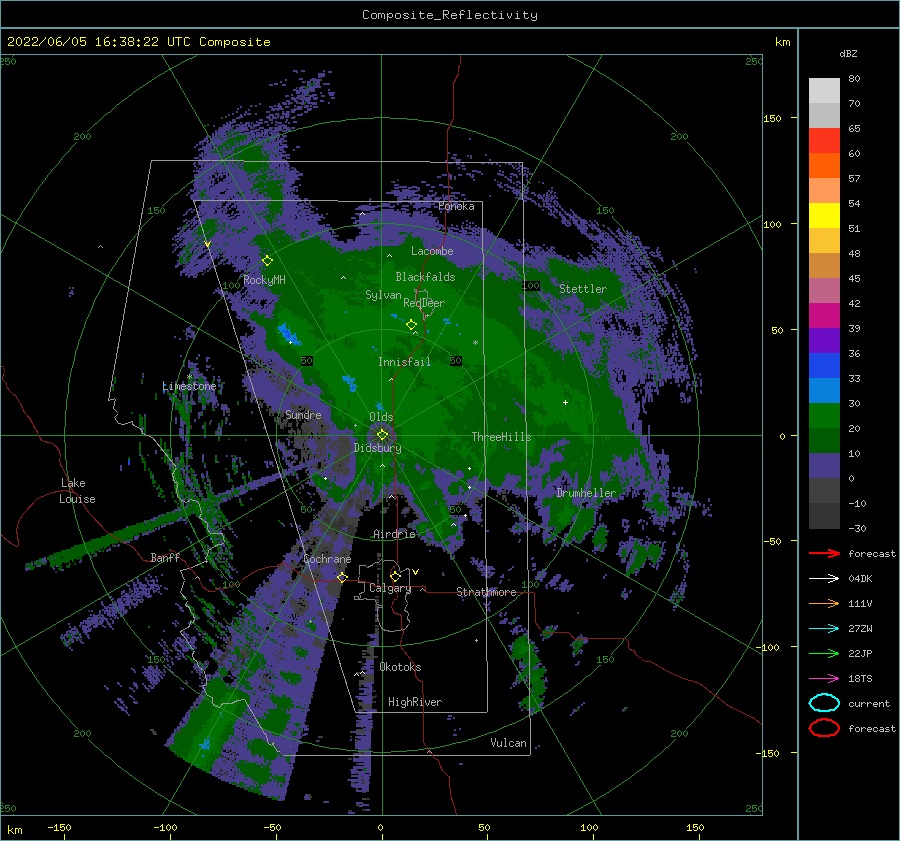Image resolution: width=900 pixels, height=841 pixels.
Task: Click the yellow diamond marker near RedDeer
Action: click(x=412, y=325)
